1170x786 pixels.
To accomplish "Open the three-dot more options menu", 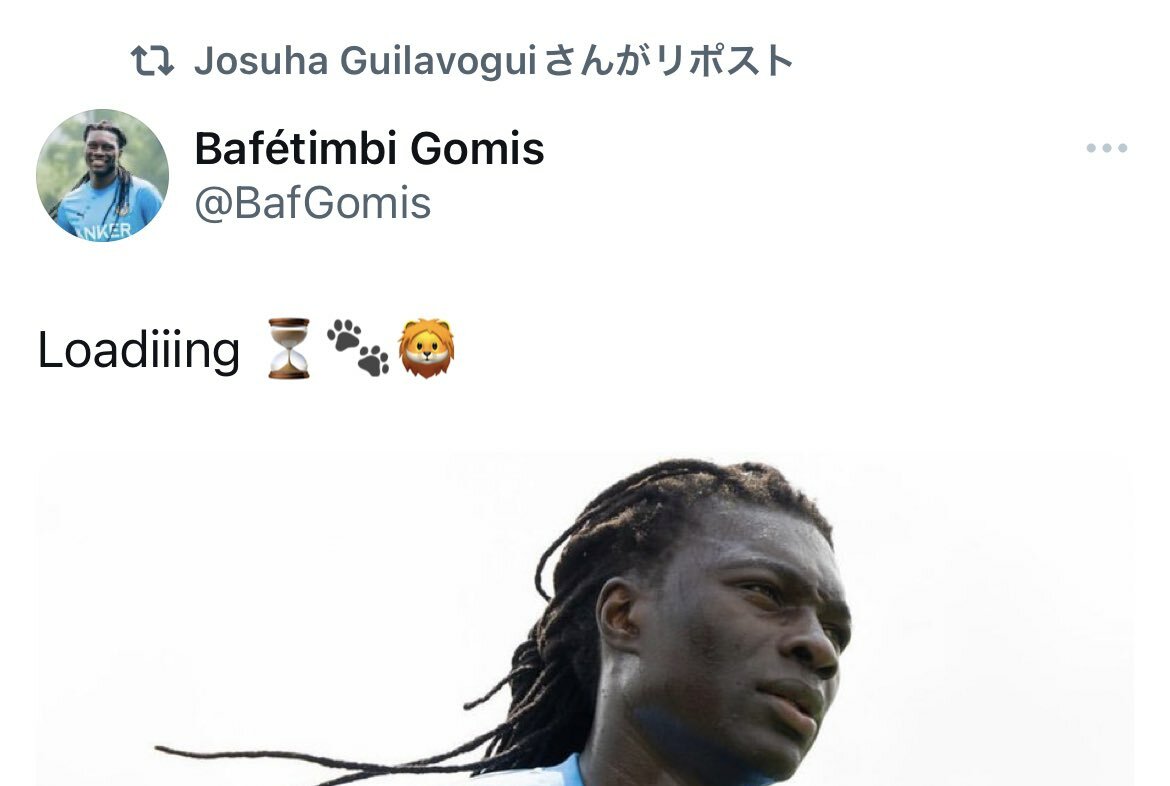I will point(1107,148).
